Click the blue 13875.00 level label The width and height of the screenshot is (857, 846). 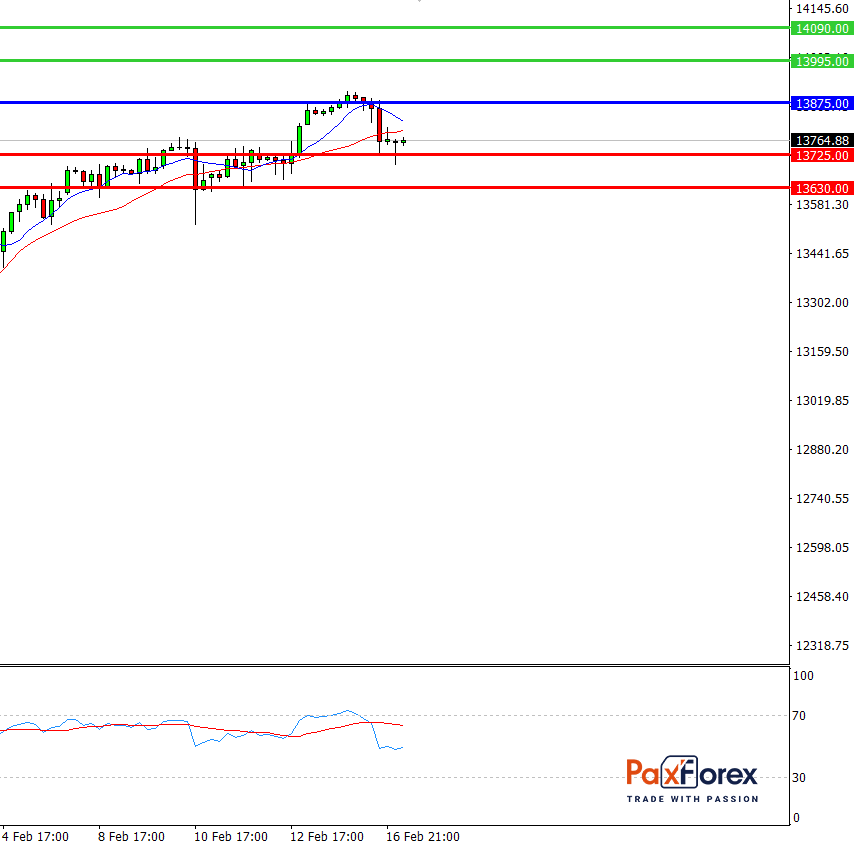point(820,104)
